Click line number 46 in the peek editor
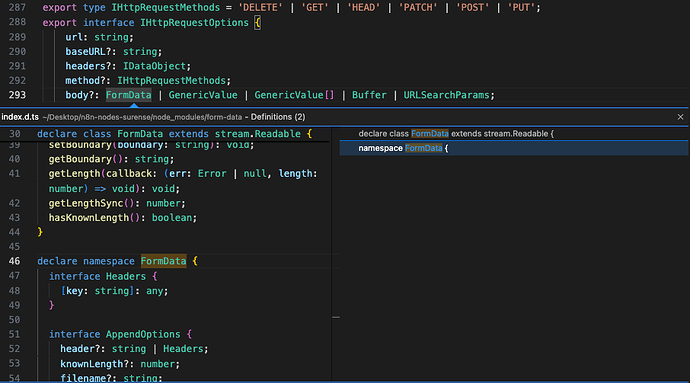Screen dimensions: 690x383 [x=15, y=261]
